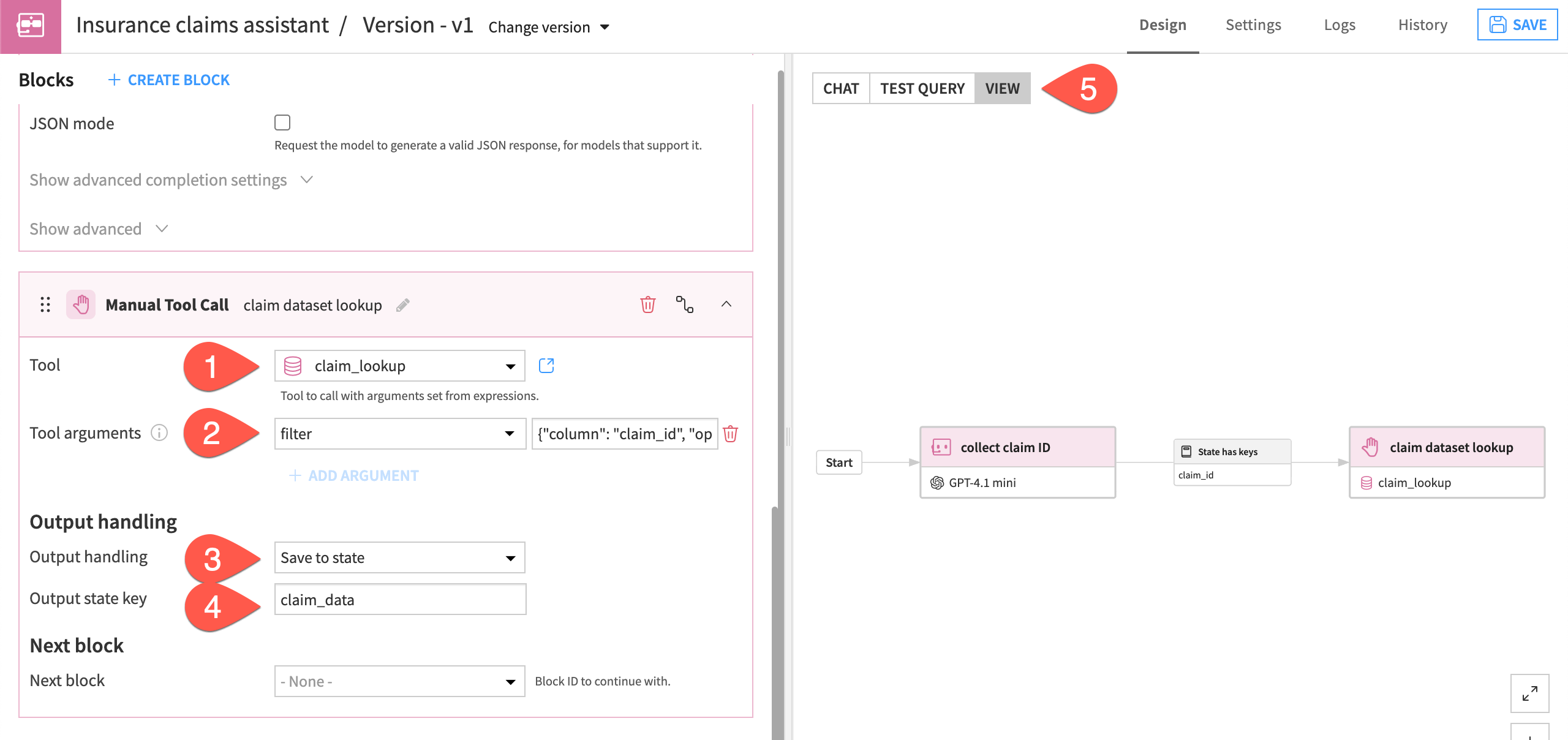Image resolution: width=1568 pixels, height=740 pixels.
Task: Open the Next block dropdown
Action: (399, 681)
